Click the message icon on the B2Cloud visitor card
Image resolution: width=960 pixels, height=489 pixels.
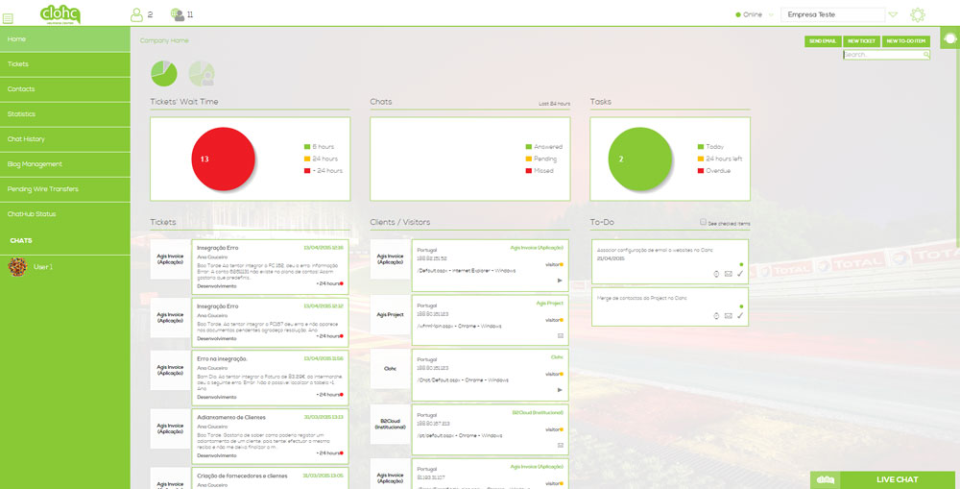point(560,445)
